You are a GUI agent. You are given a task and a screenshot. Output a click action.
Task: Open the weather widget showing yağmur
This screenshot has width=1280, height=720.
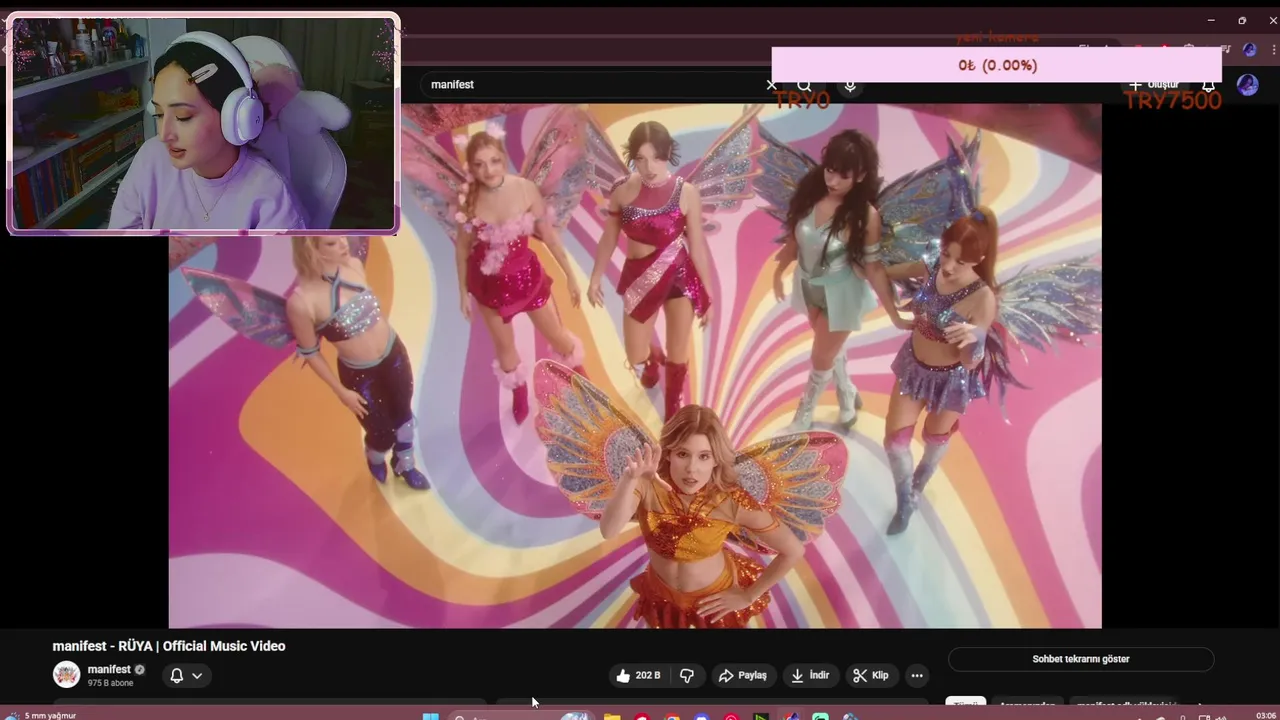[x=42, y=716]
